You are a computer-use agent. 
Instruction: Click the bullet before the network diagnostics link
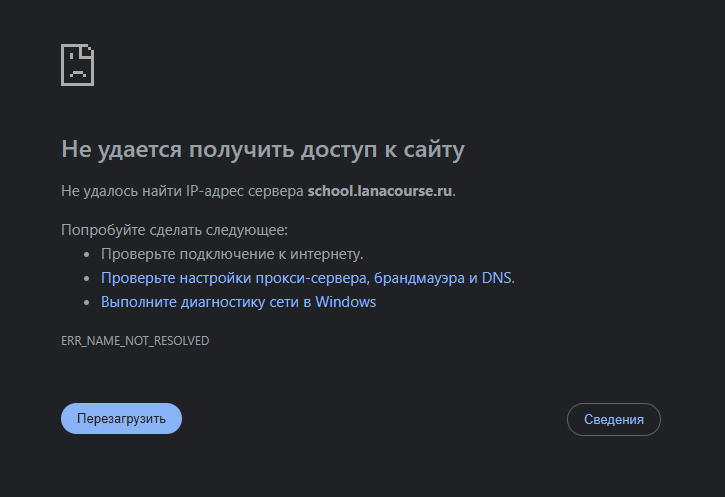[87, 303]
